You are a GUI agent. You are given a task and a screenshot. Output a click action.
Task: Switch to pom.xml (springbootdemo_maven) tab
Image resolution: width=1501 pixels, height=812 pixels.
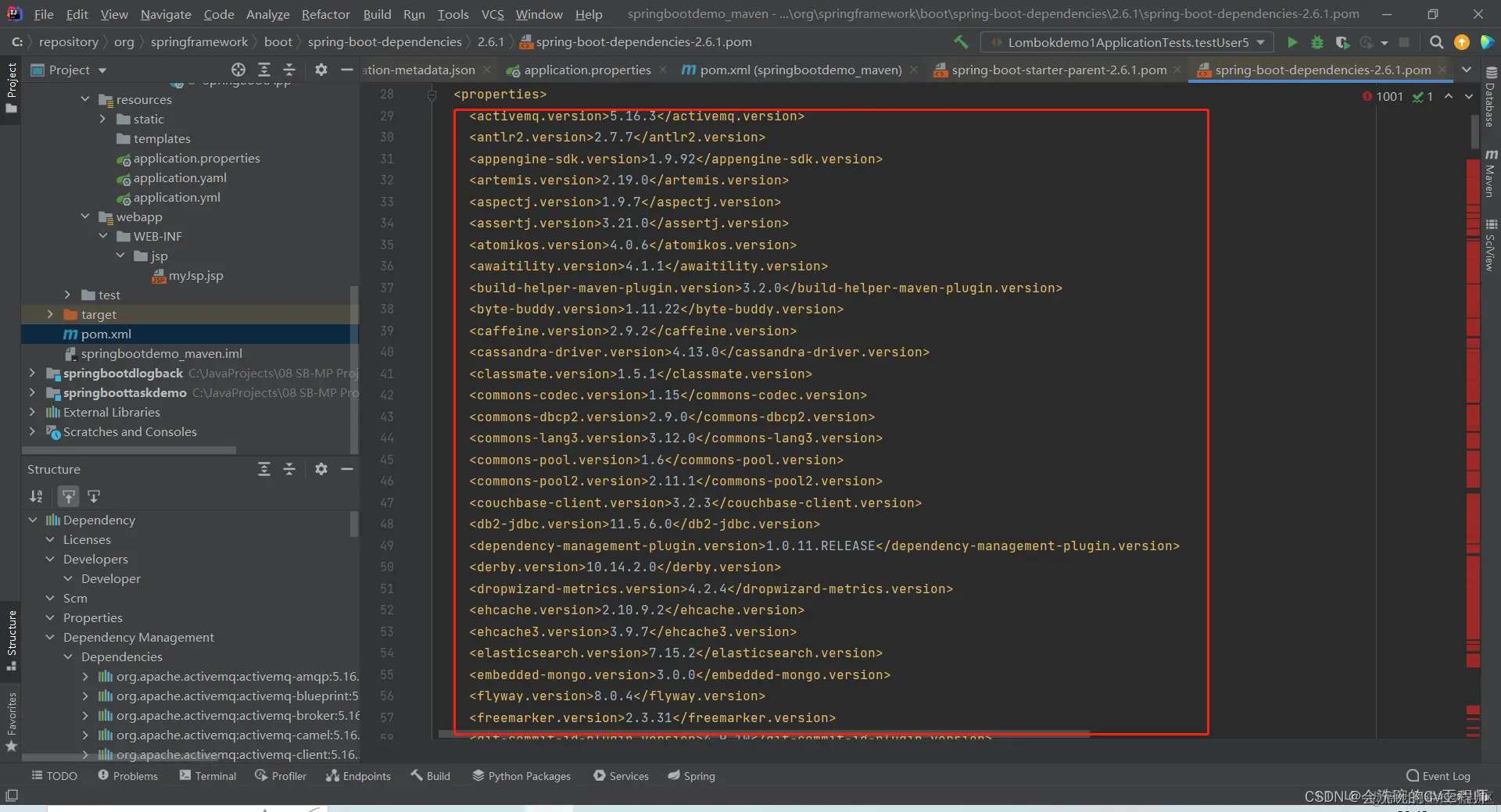coord(801,70)
